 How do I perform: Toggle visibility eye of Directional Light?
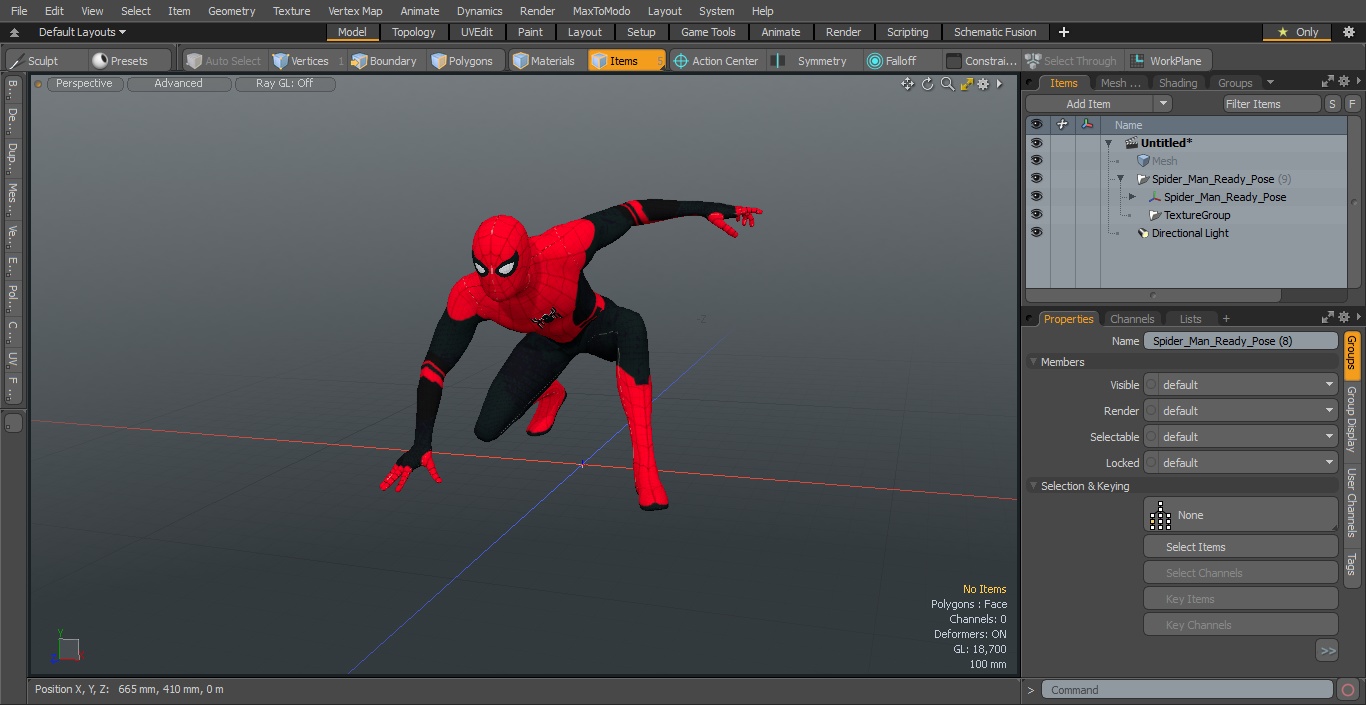click(x=1036, y=233)
